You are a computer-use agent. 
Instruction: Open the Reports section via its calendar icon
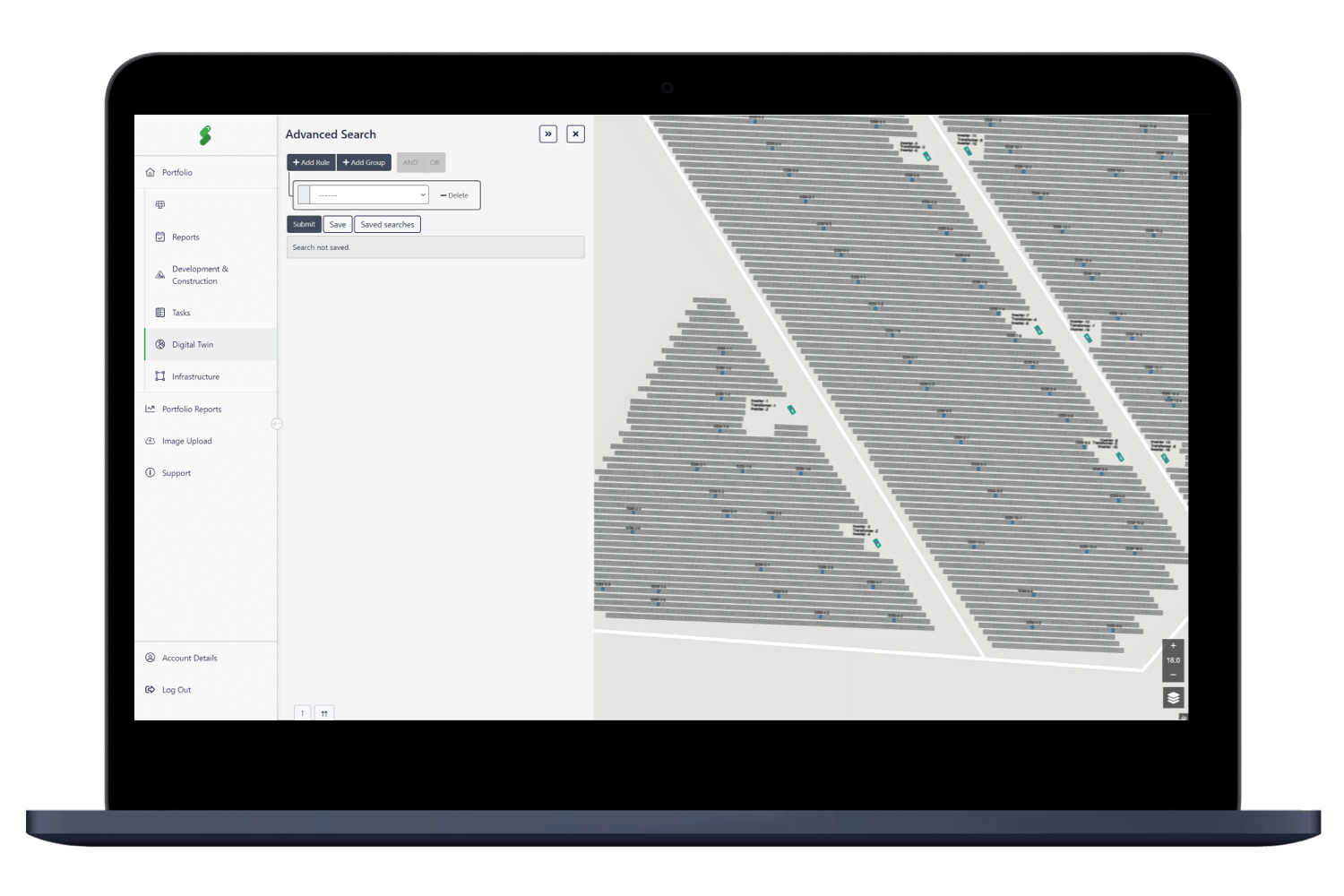coord(160,237)
